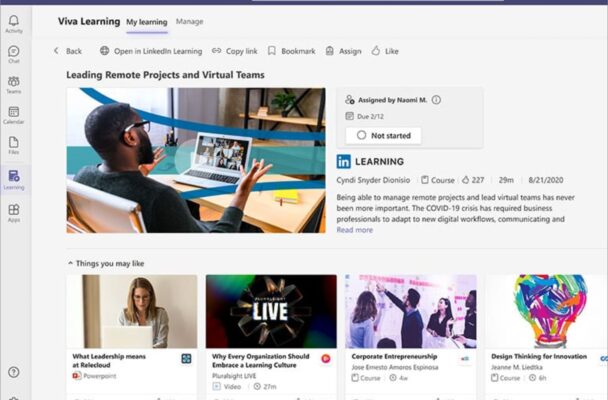Bookmark the course
608x400 pixels.
291,51
